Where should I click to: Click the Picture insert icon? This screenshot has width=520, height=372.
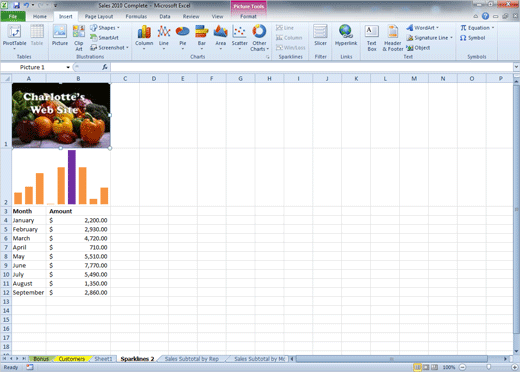(x=60, y=35)
